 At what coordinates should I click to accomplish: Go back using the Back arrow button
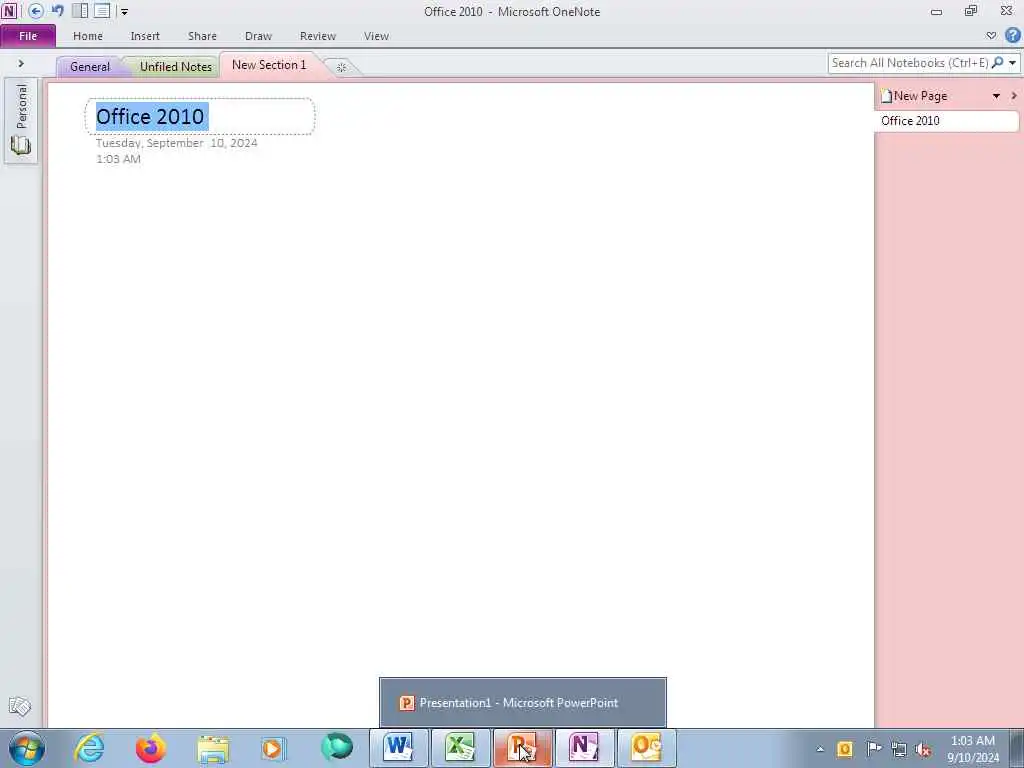(x=36, y=11)
